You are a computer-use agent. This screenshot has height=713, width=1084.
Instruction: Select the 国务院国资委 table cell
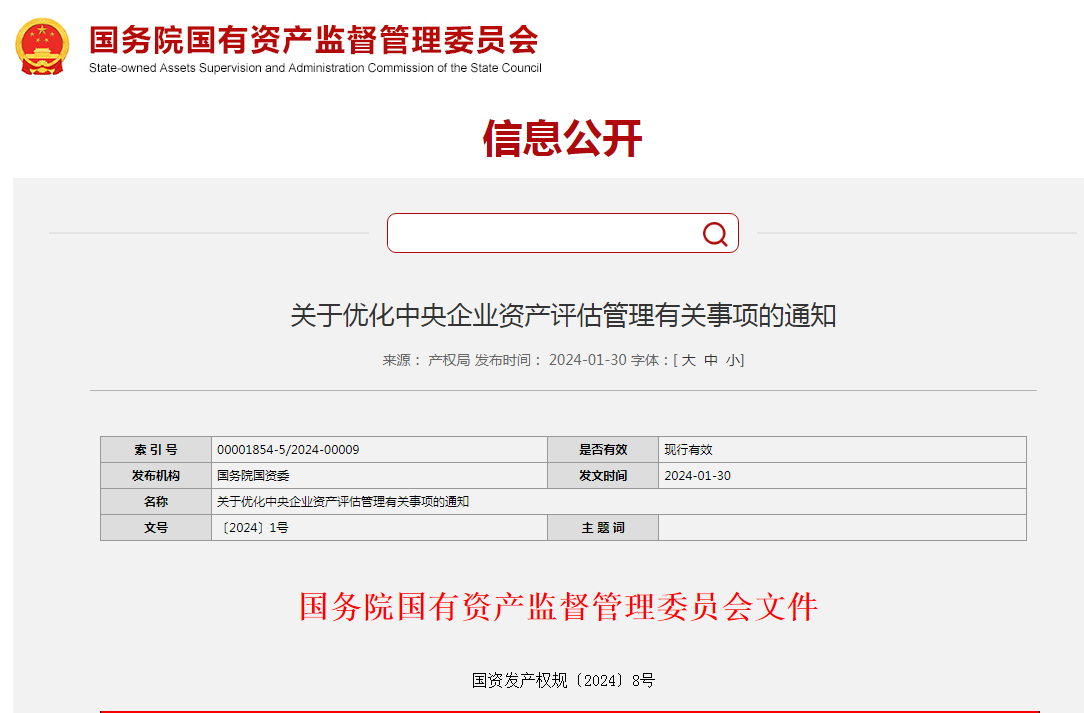click(x=380, y=476)
